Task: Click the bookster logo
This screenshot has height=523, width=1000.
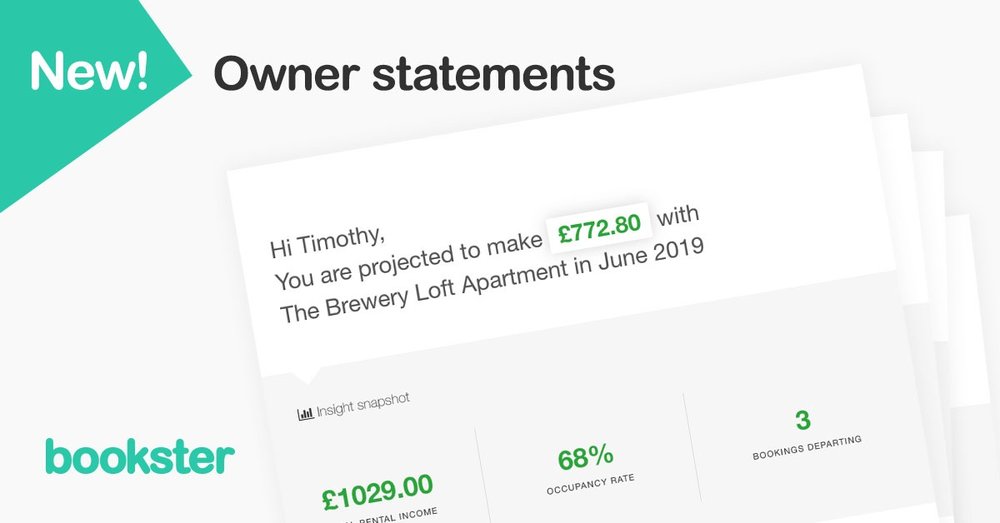Action: (x=140, y=456)
